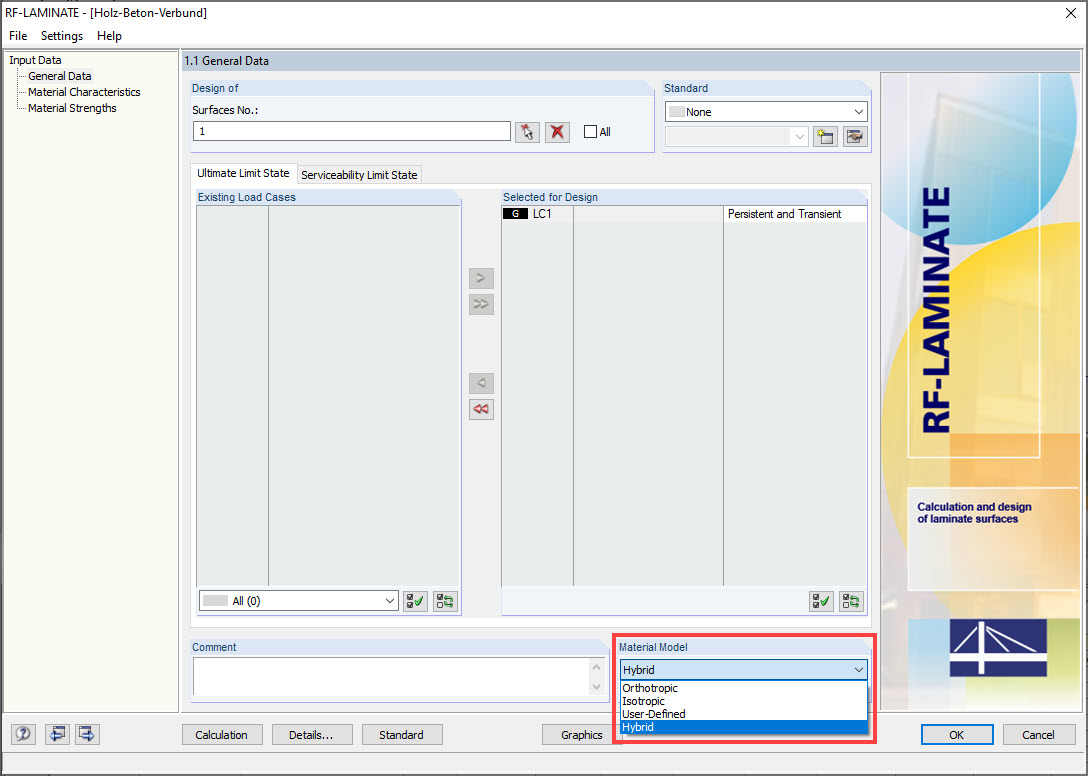Click the Persistent and Transient cell
The width and height of the screenshot is (1088, 776).
point(794,214)
